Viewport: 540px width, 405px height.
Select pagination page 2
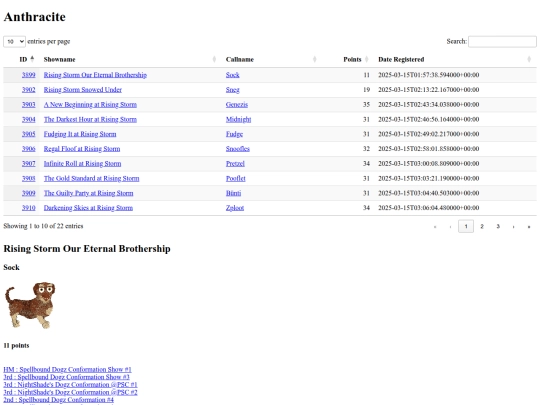tap(482, 227)
